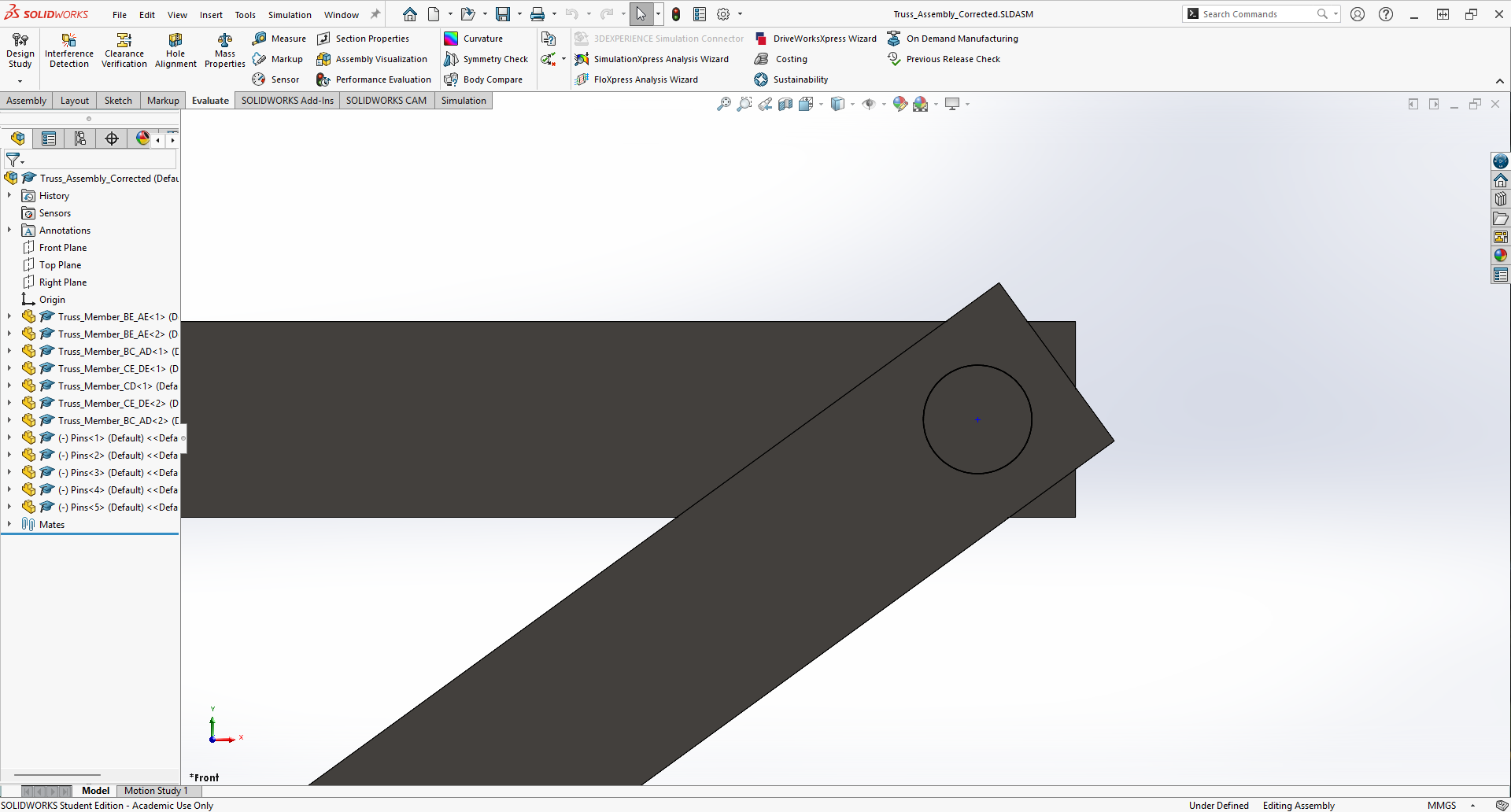Select the Origin in the tree
Screen dimensions: 1511x812
pos(52,300)
